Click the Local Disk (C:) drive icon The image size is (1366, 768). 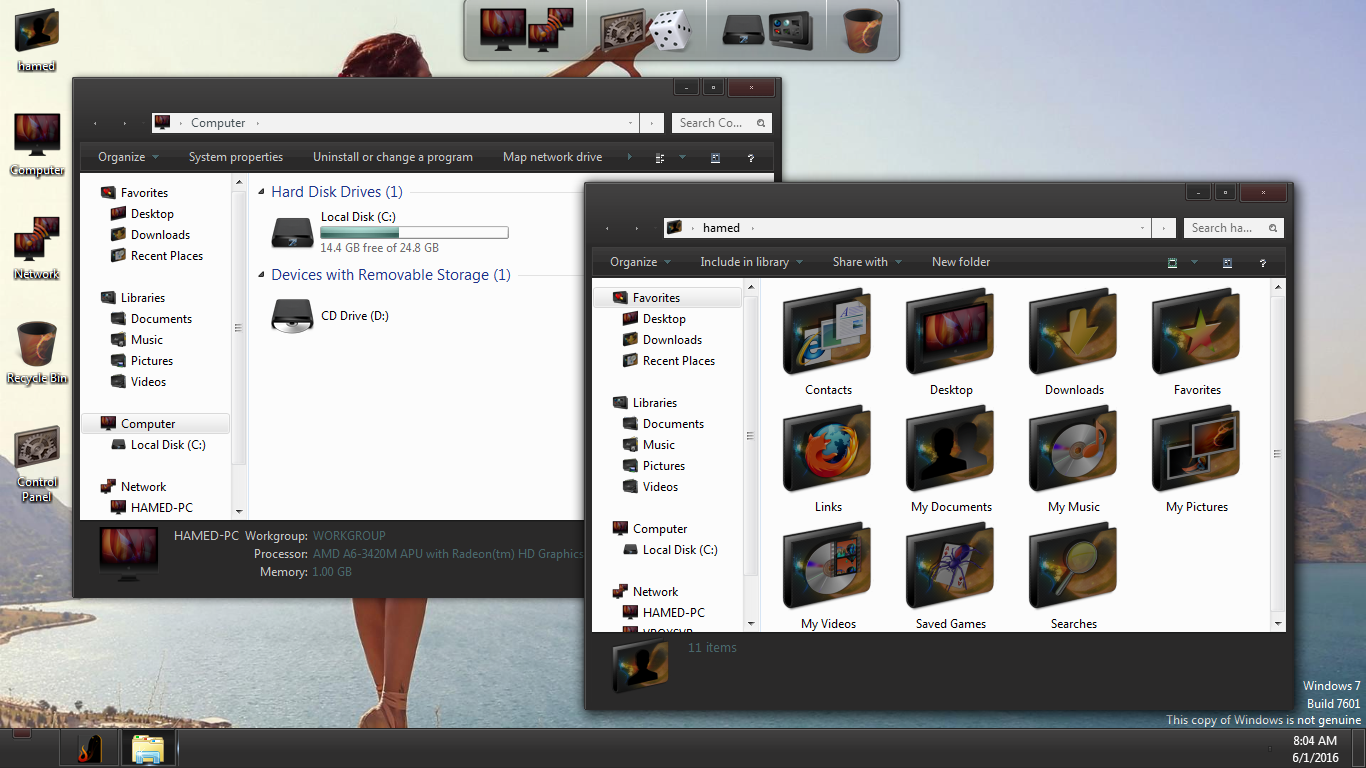tap(293, 233)
